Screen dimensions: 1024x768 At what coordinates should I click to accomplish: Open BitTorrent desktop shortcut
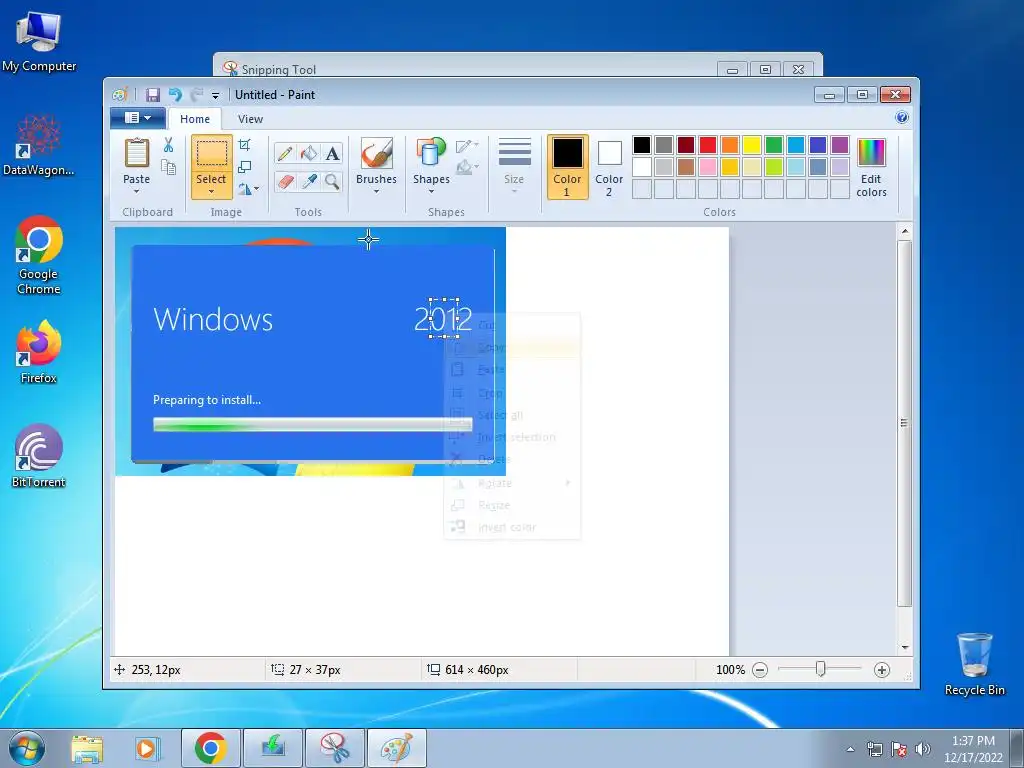[x=39, y=456]
